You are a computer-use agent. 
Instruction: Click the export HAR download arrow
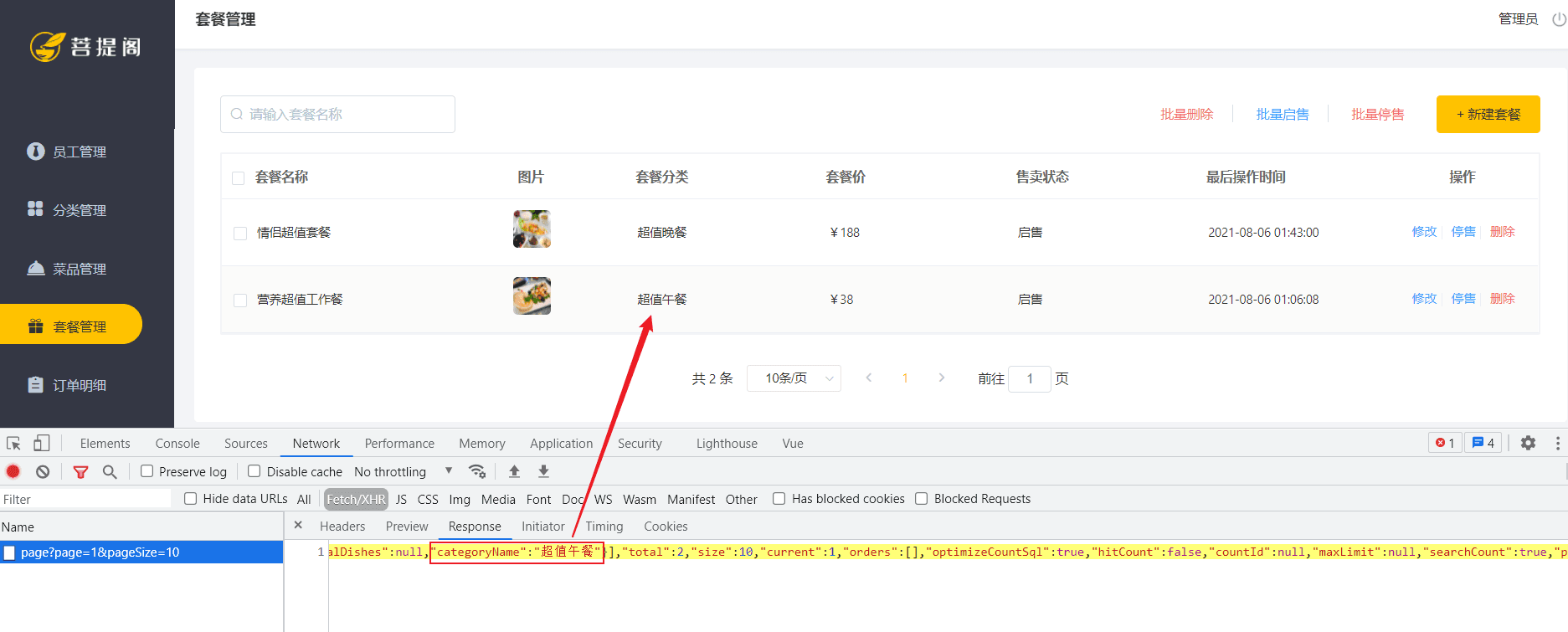pyautogui.click(x=543, y=471)
